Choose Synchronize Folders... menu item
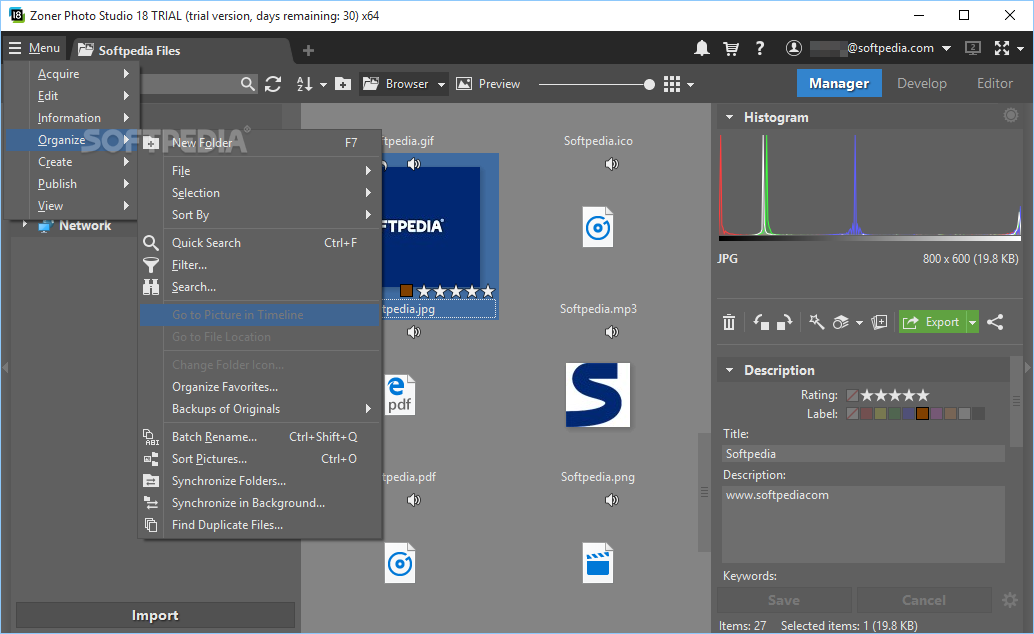Viewport: 1034px width, 634px height. (260, 481)
